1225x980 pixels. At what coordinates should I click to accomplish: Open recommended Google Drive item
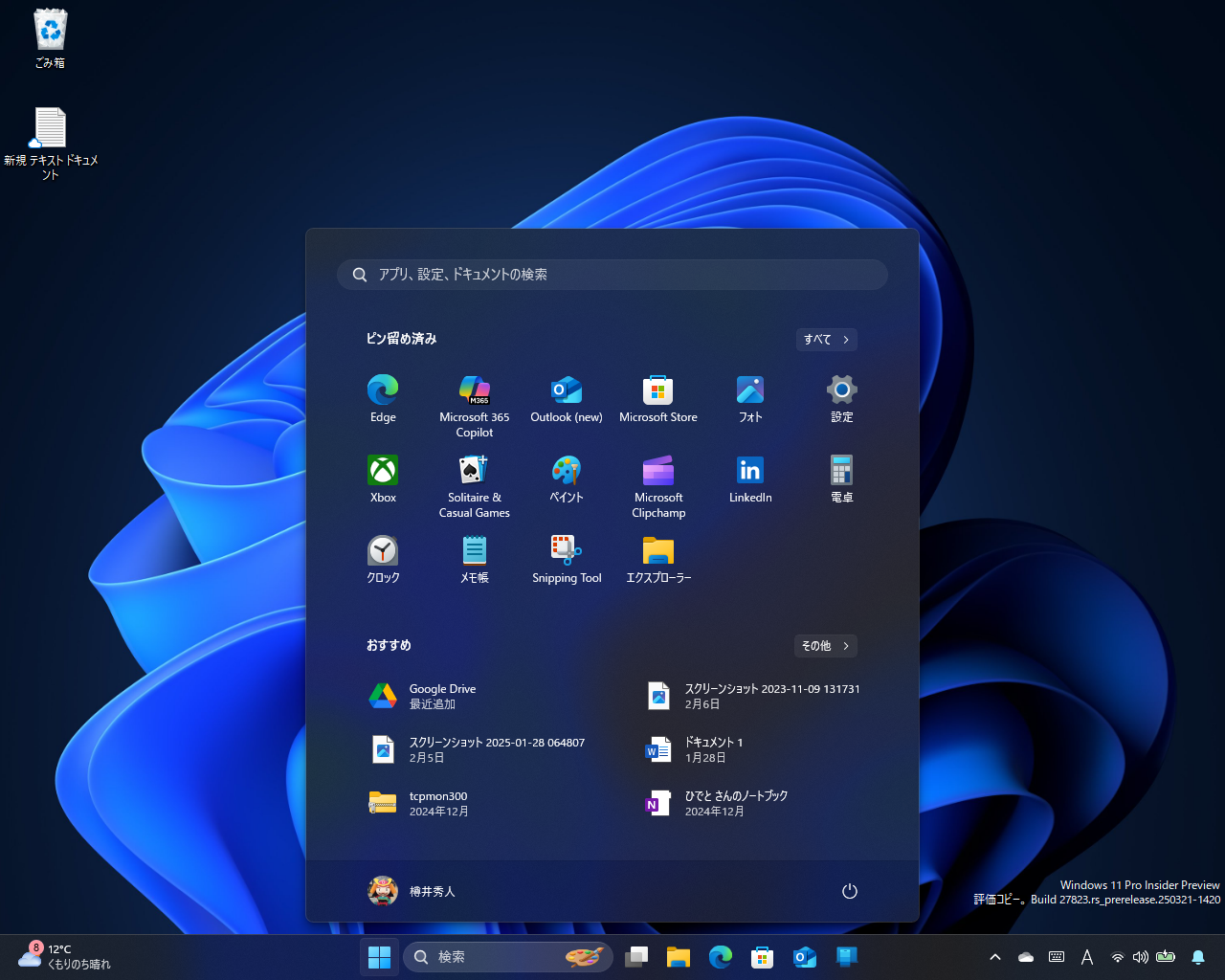coord(475,696)
